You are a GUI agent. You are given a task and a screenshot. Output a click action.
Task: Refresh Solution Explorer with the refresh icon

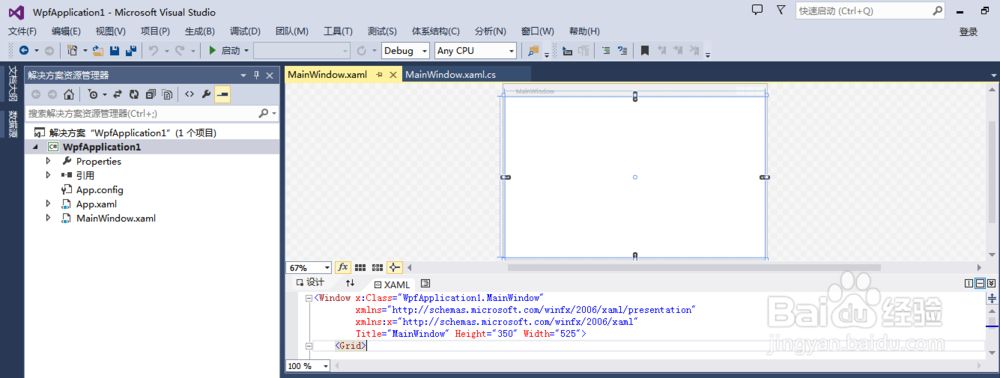pos(134,94)
